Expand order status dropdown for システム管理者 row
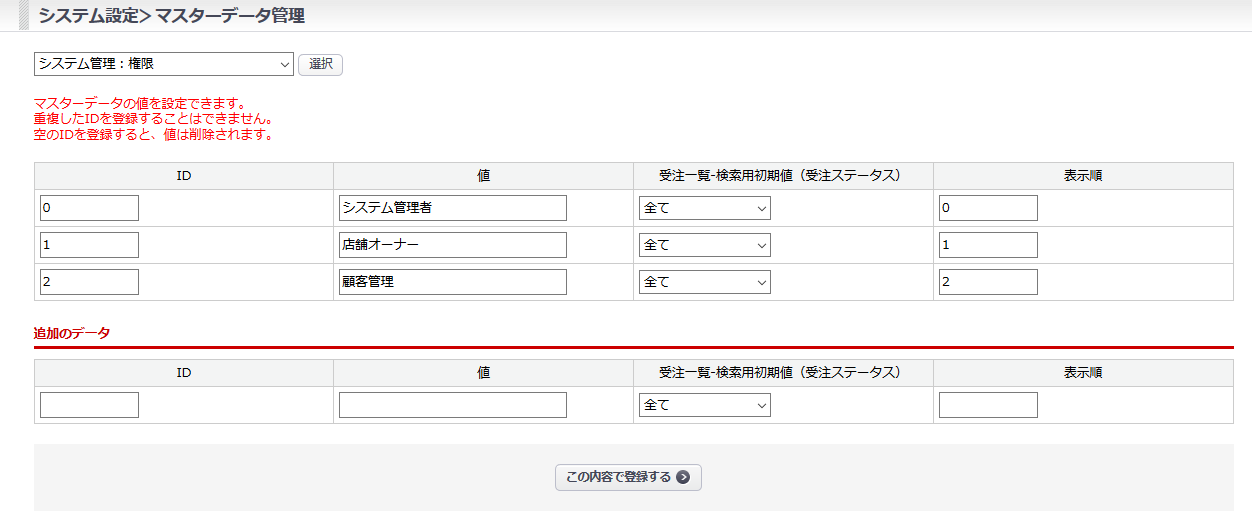 click(704, 208)
